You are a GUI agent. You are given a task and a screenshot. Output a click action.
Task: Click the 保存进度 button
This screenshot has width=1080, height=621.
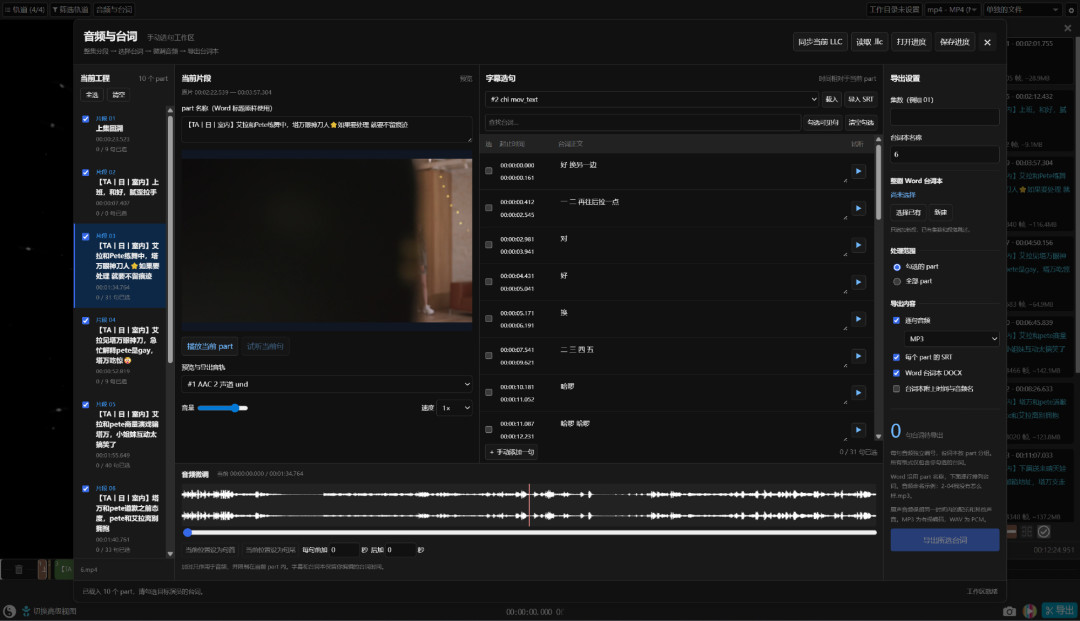pos(954,42)
